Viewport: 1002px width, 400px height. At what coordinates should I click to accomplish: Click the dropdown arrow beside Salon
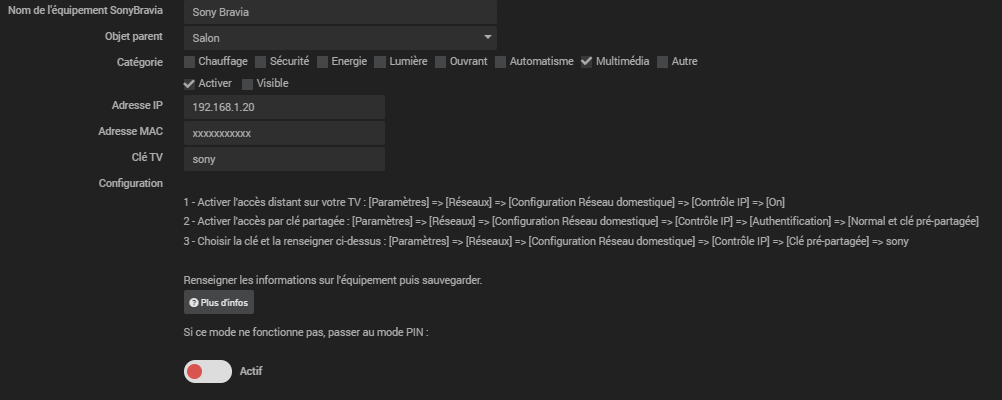[x=488, y=38]
